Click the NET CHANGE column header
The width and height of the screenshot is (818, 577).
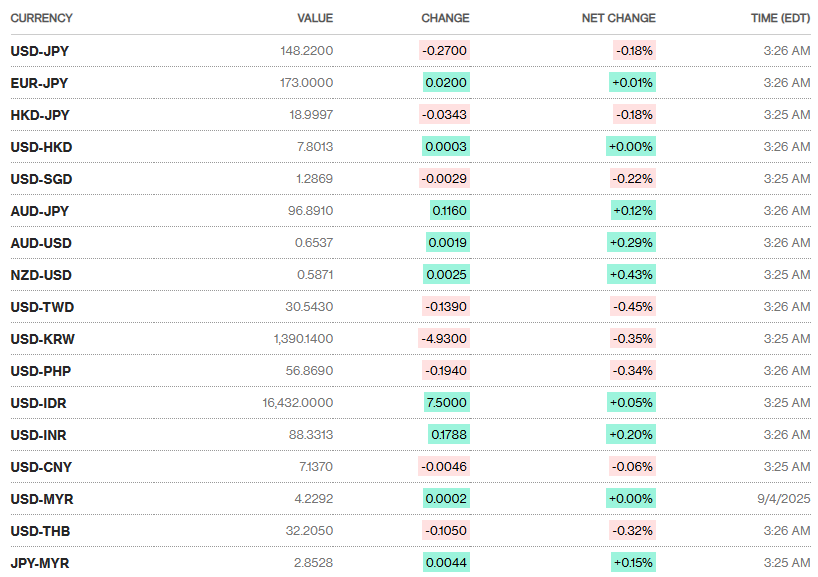click(x=619, y=18)
